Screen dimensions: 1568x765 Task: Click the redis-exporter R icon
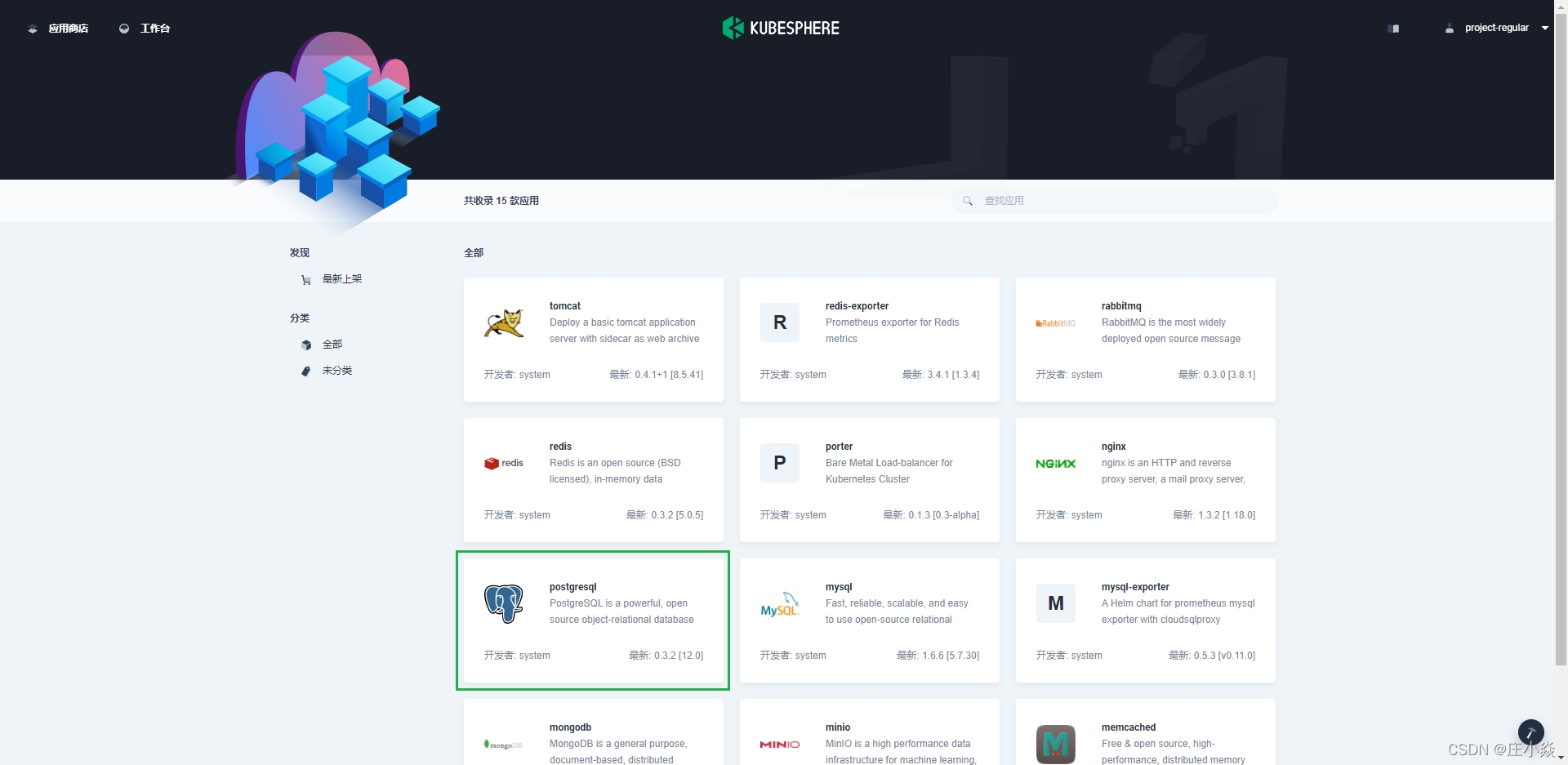tap(780, 322)
